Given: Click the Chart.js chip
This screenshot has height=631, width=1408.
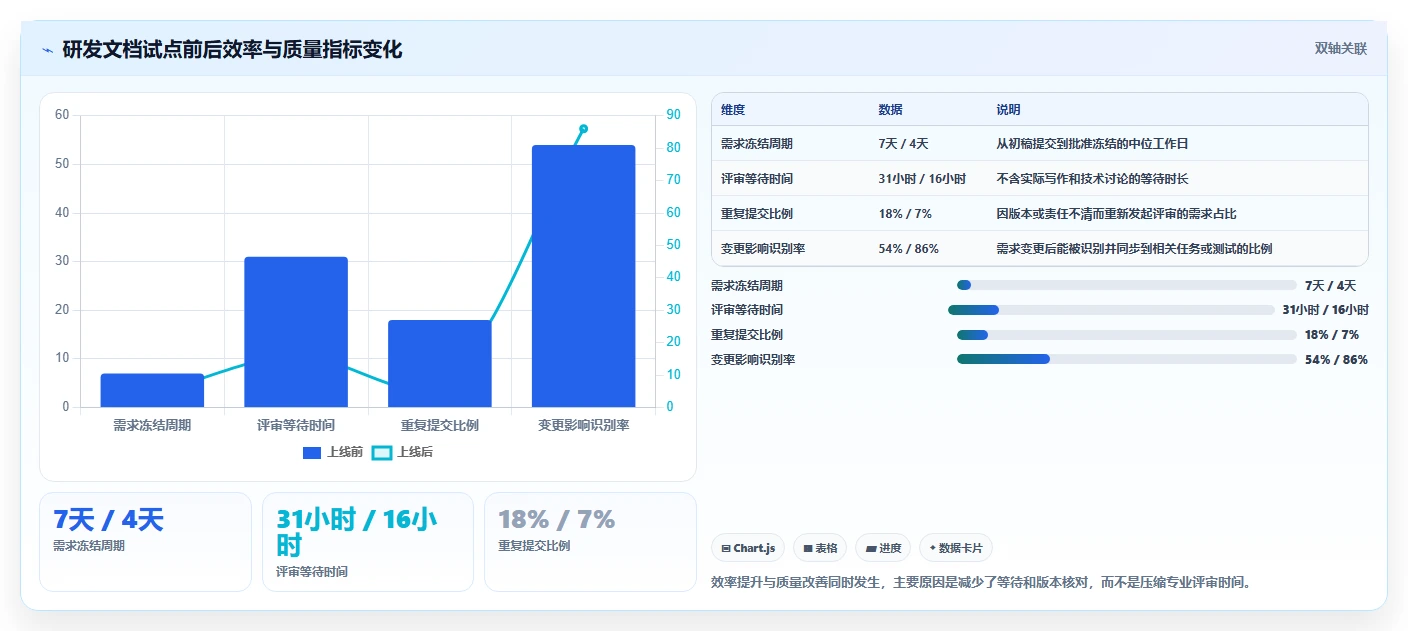Looking at the screenshot, I should (748, 548).
